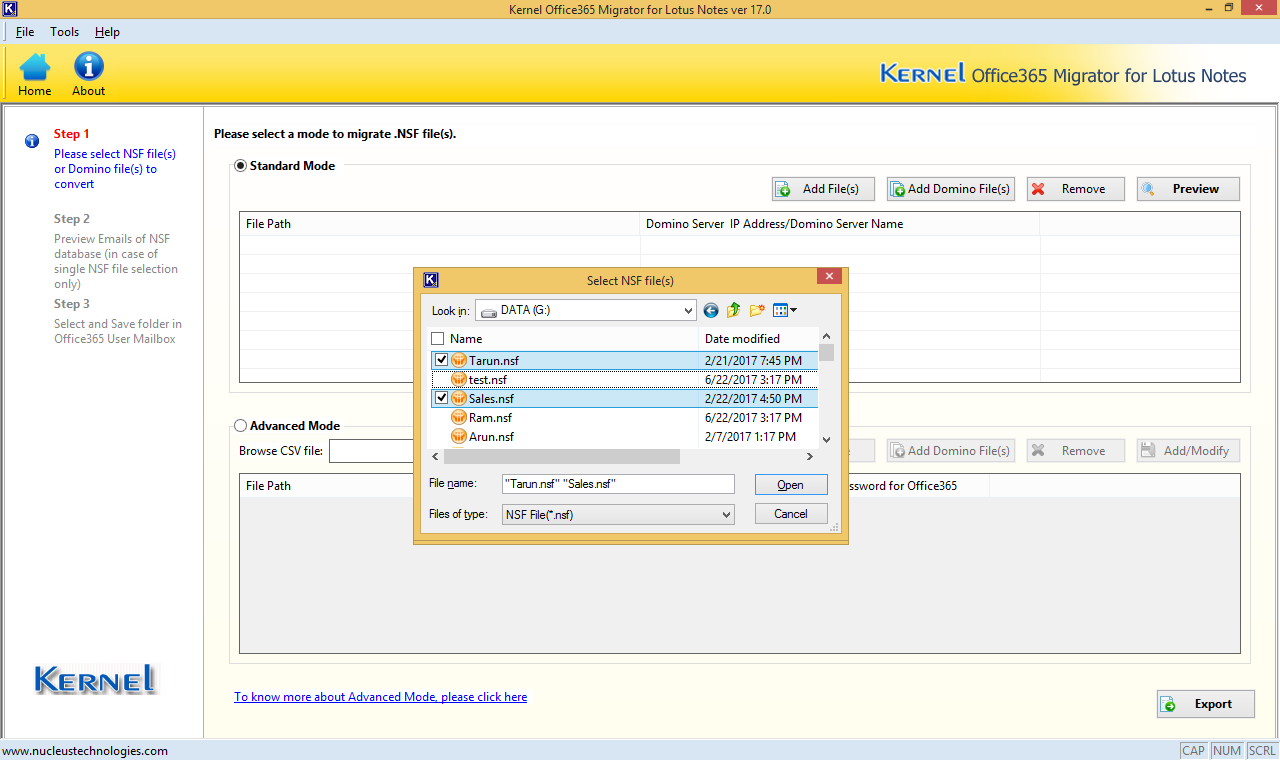Click the horizontal scrollbar right arrow in dialog
The width and height of the screenshot is (1280, 760).
pyautogui.click(x=810, y=457)
